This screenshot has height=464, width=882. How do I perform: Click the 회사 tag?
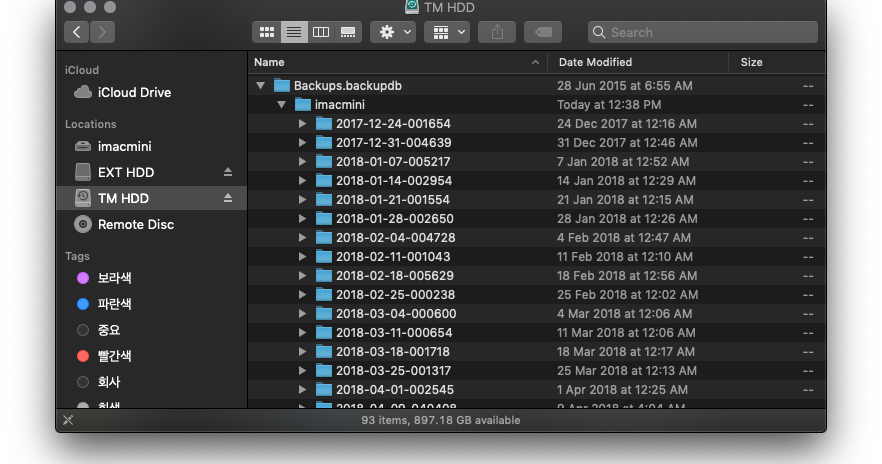click(x=151, y=382)
